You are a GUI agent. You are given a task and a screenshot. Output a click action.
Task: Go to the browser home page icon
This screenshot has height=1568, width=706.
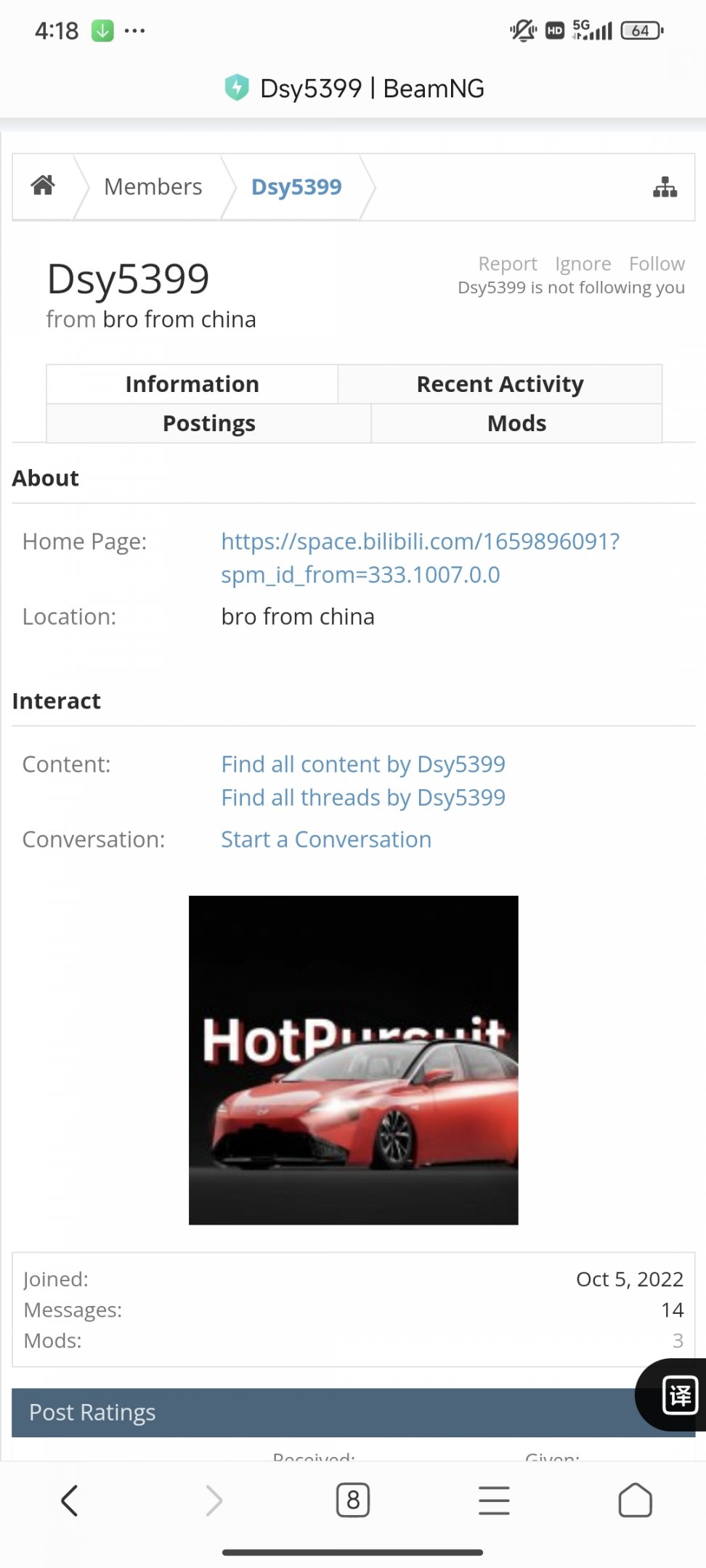coord(635,1500)
